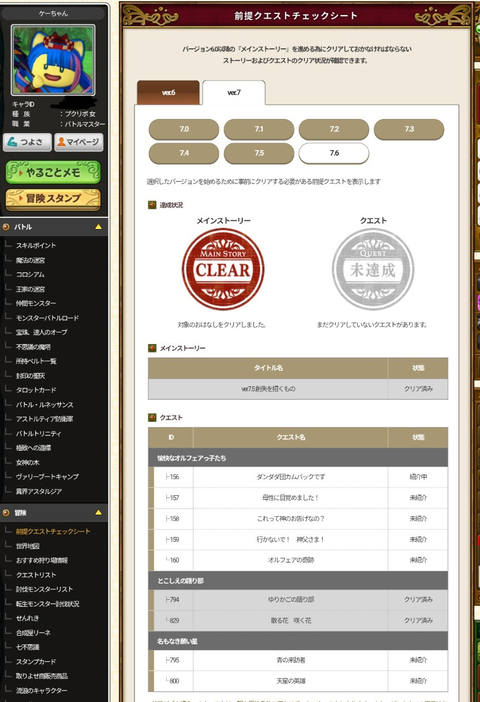Click the red Main Story CLEAR stamp
The width and height of the screenshot is (480, 702).
223,270
